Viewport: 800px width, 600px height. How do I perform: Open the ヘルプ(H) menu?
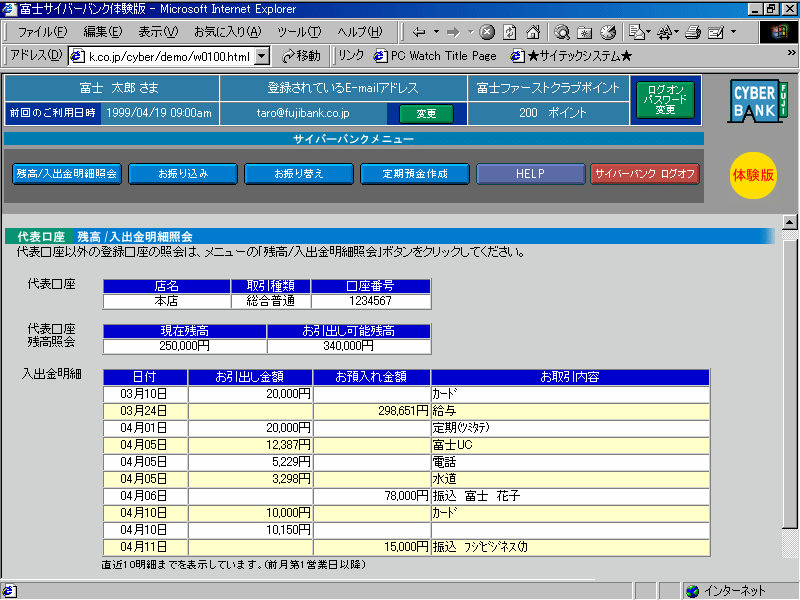360,32
